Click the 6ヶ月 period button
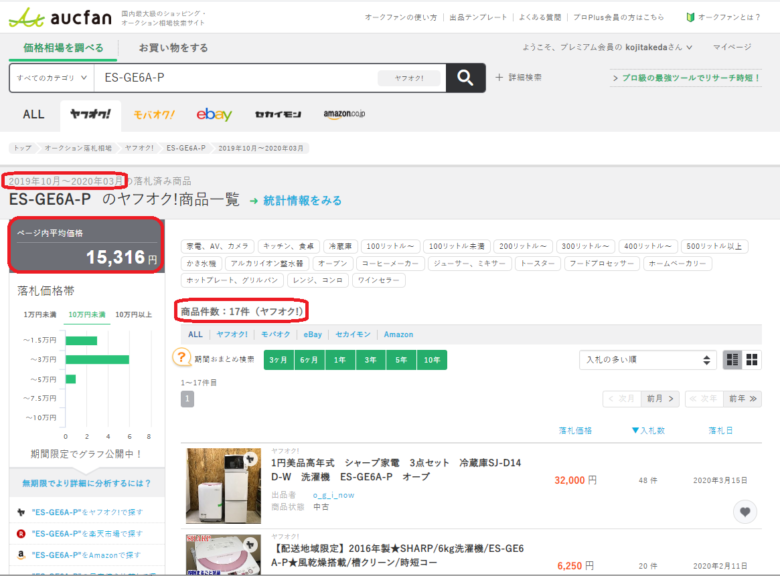780x576 pixels. 309,360
